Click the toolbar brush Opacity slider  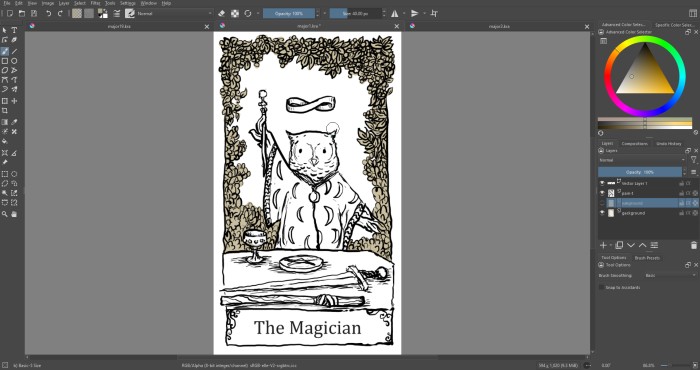pos(288,13)
